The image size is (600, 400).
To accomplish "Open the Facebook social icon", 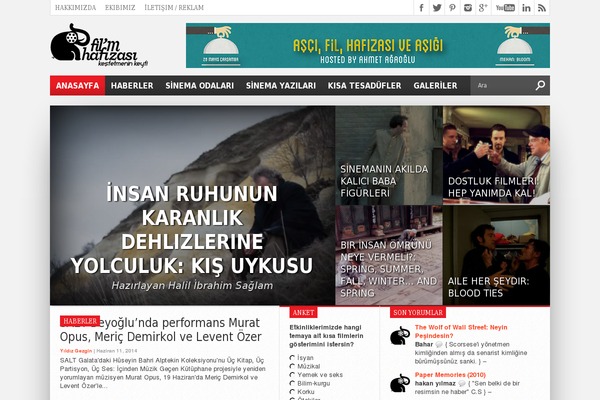I will [x=421, y=8].
